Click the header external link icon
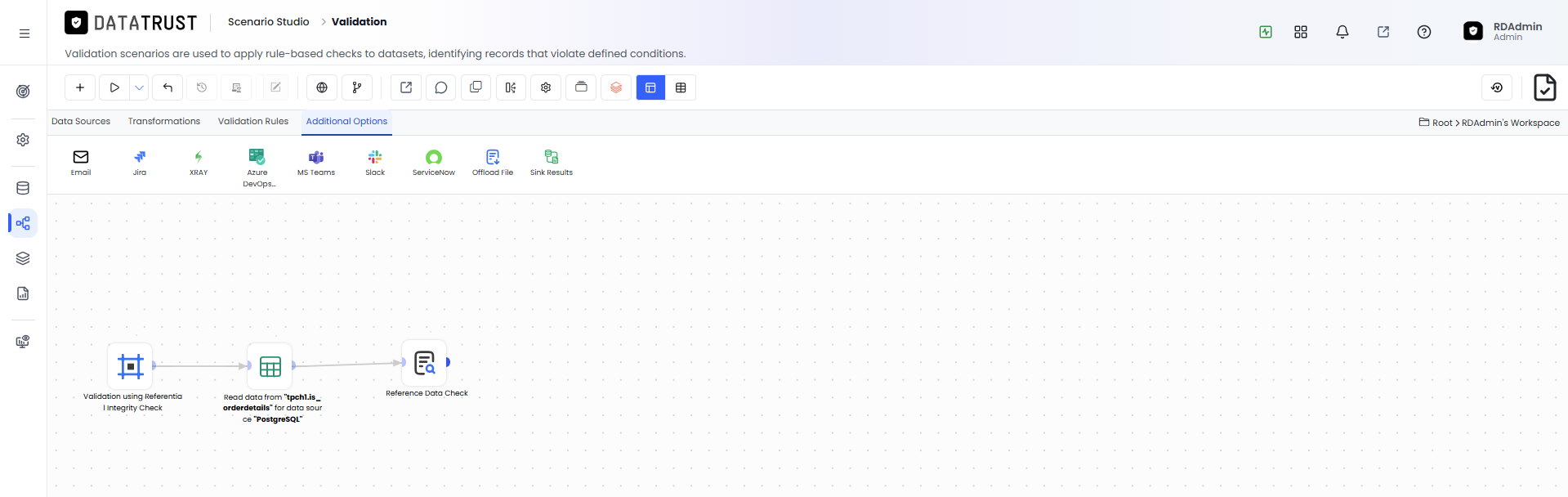This screenshot has height=497, width=1568. pyautogui.click(x=1383, y=32)
